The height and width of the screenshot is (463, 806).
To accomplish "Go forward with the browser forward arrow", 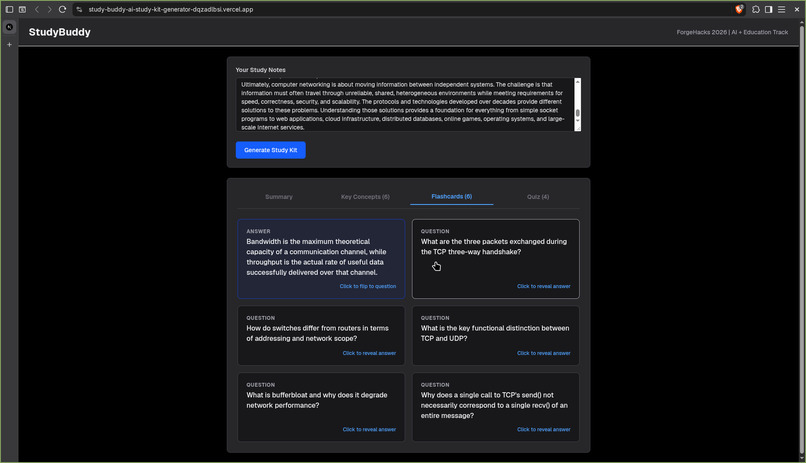I will (x=49, y=9).
